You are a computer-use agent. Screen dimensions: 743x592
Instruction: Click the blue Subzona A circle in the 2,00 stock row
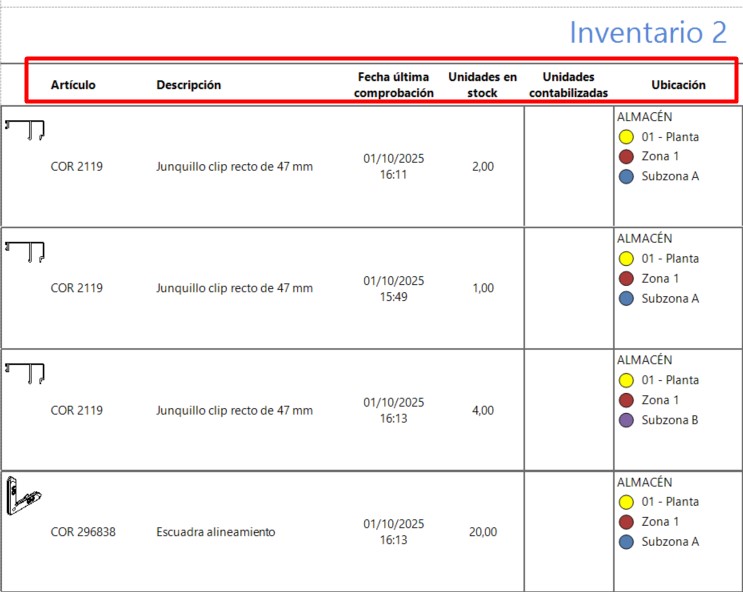(626, 177)
